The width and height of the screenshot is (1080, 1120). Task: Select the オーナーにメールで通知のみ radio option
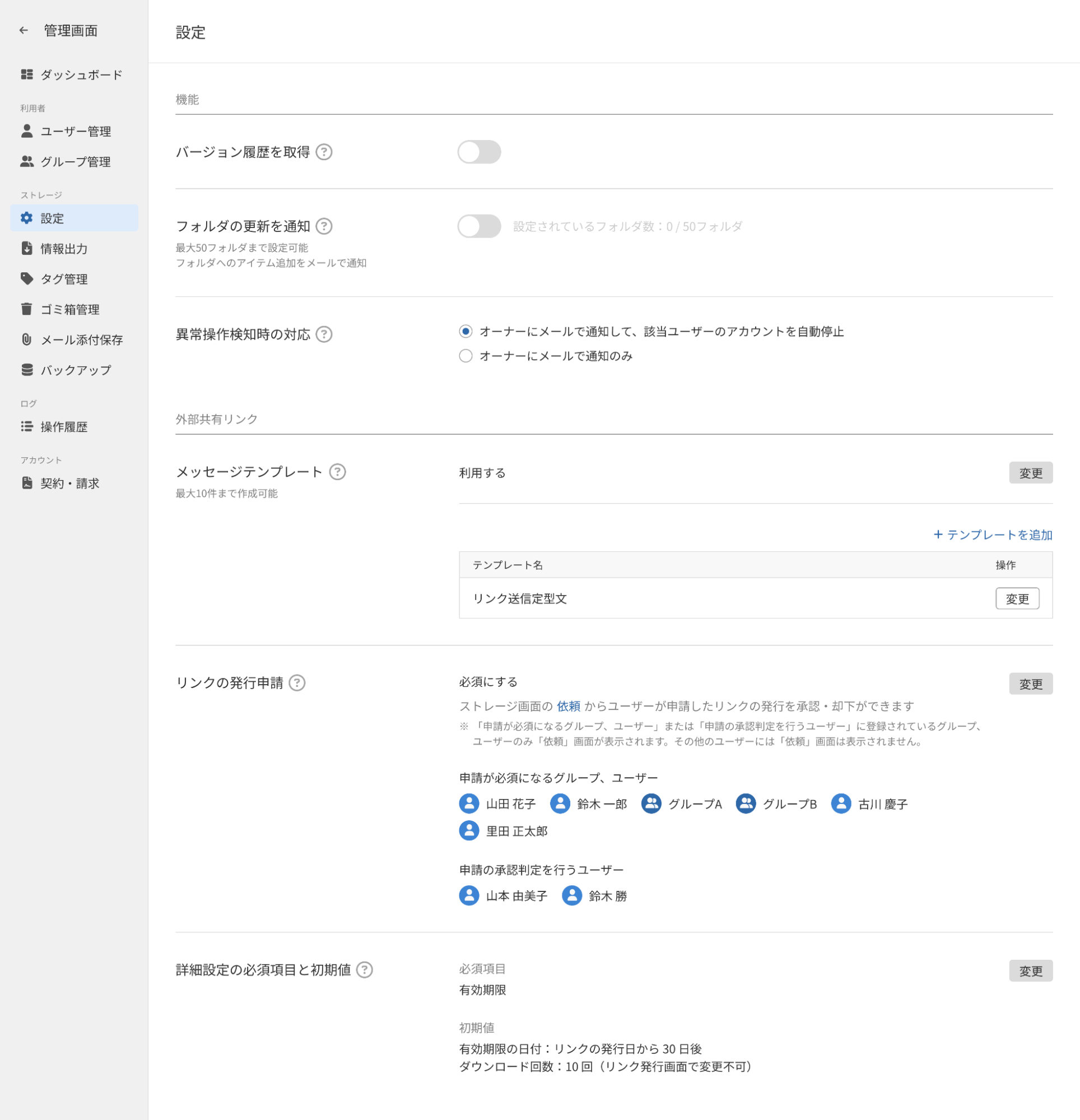pos(465,356)
